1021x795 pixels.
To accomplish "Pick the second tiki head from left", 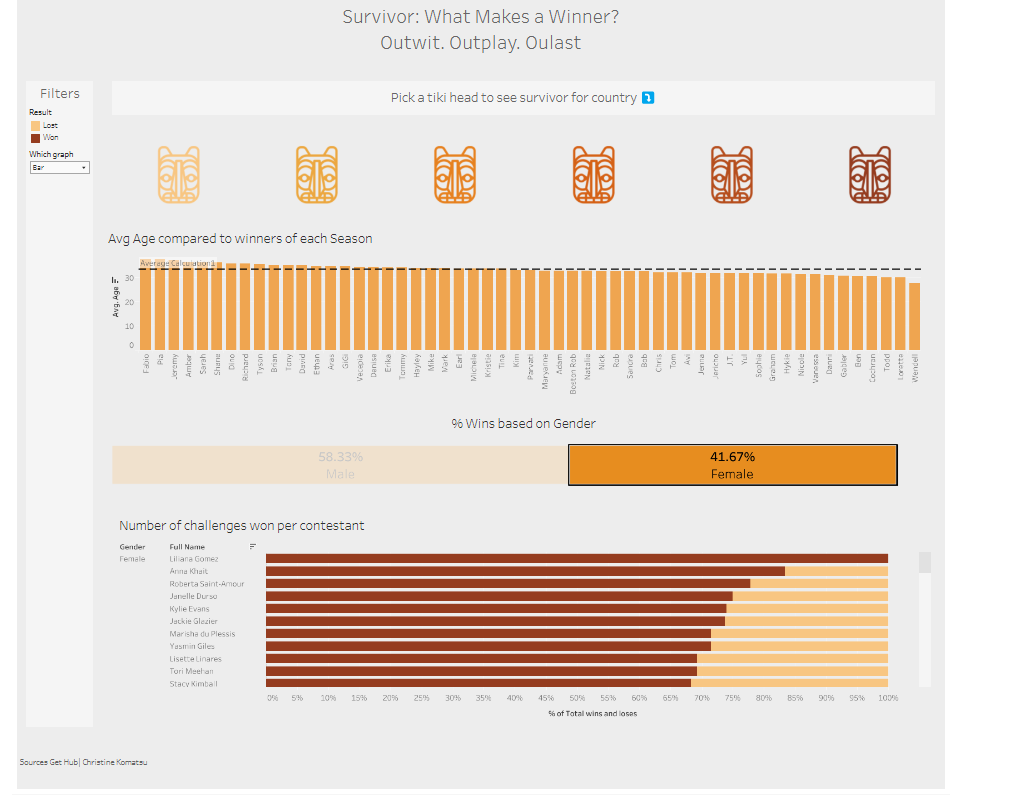I will point(316,174).
